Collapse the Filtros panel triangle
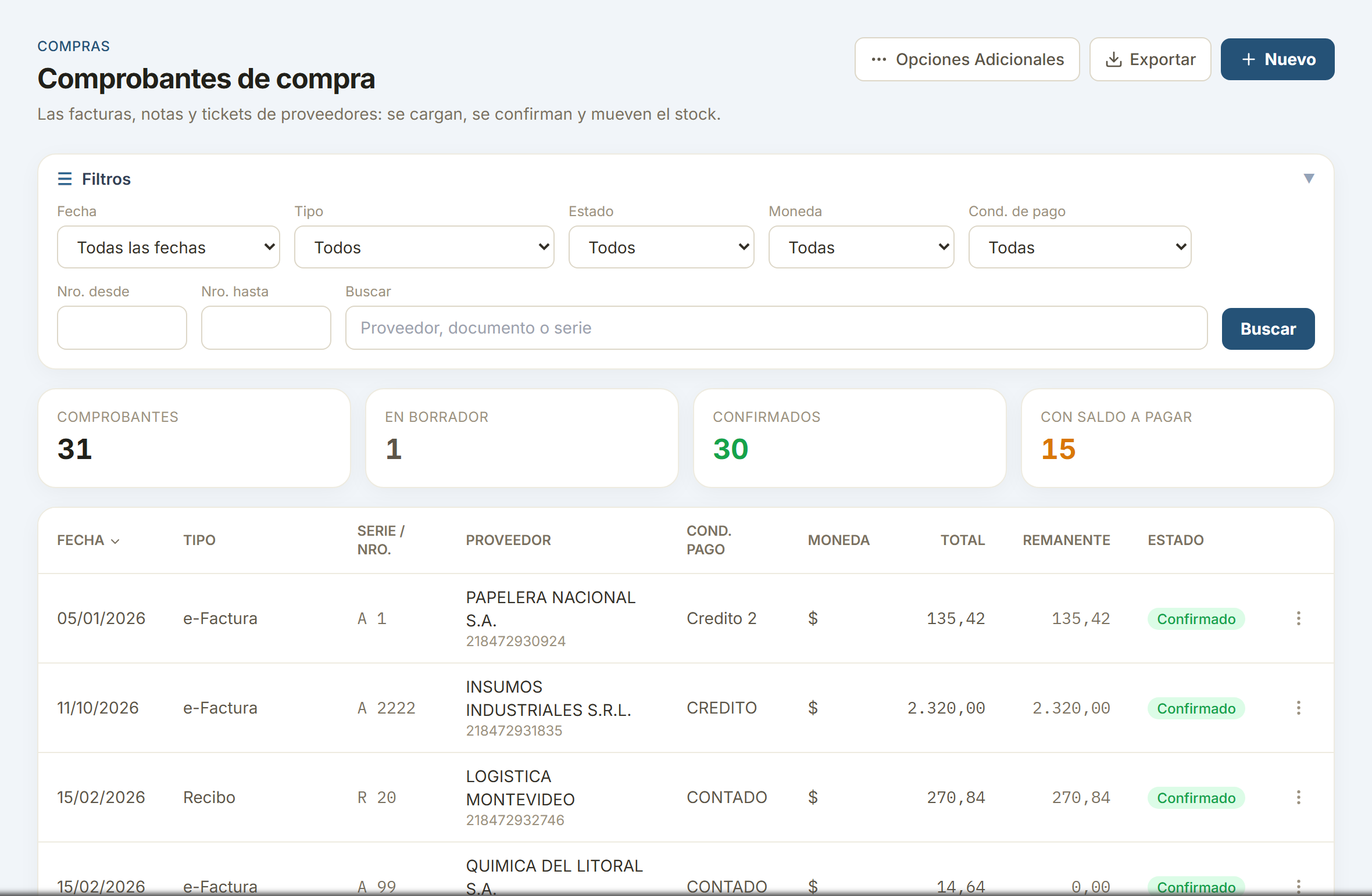 [x=1309, y=178]
